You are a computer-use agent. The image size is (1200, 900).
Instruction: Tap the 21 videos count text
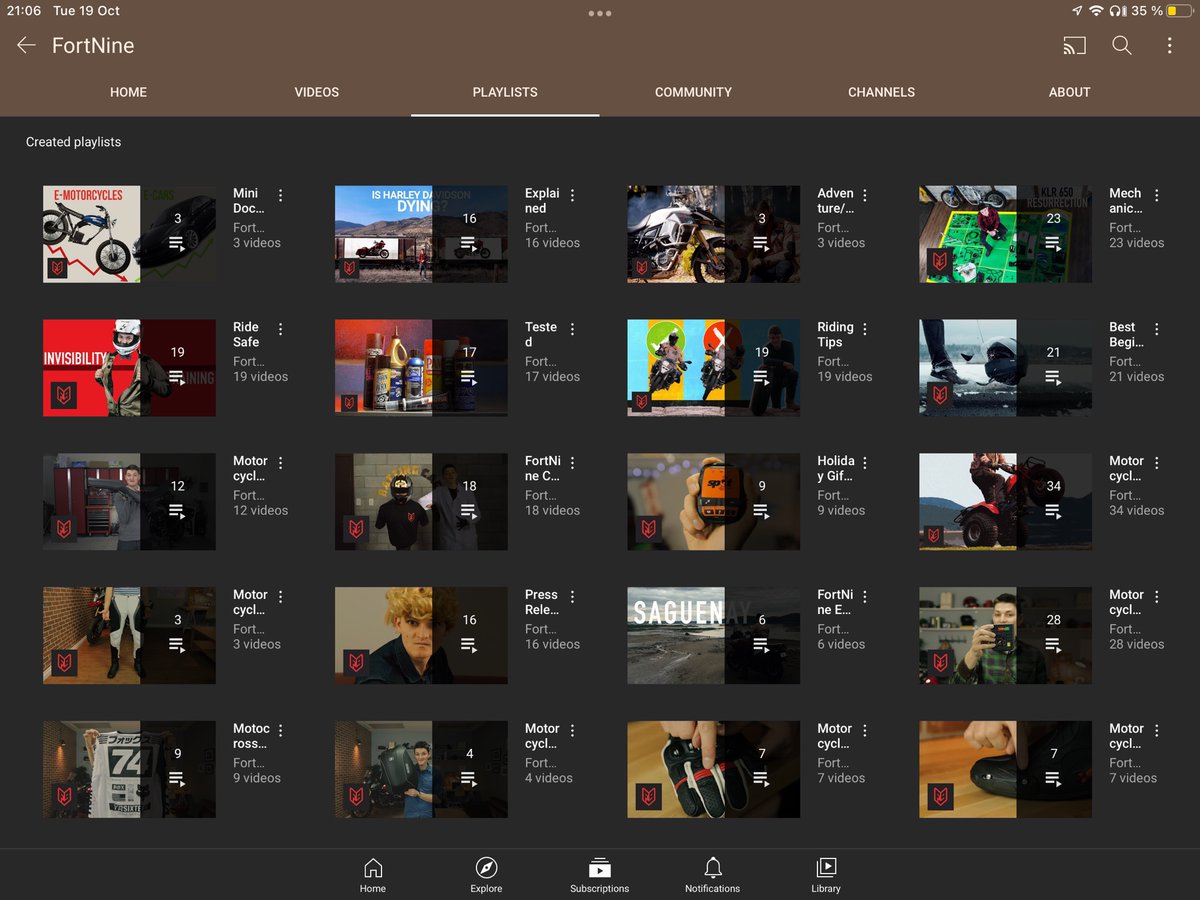[x=1137, y=377]
